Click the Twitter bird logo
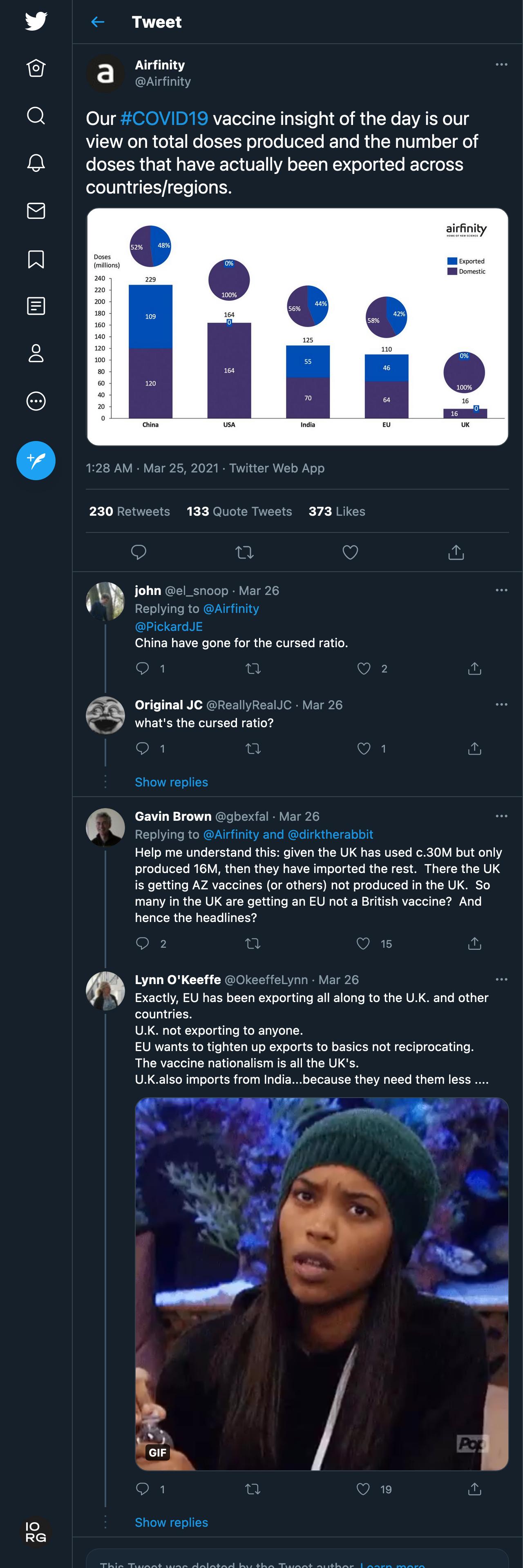Screen dimensions: 523x1568 [x=36, y=21]
